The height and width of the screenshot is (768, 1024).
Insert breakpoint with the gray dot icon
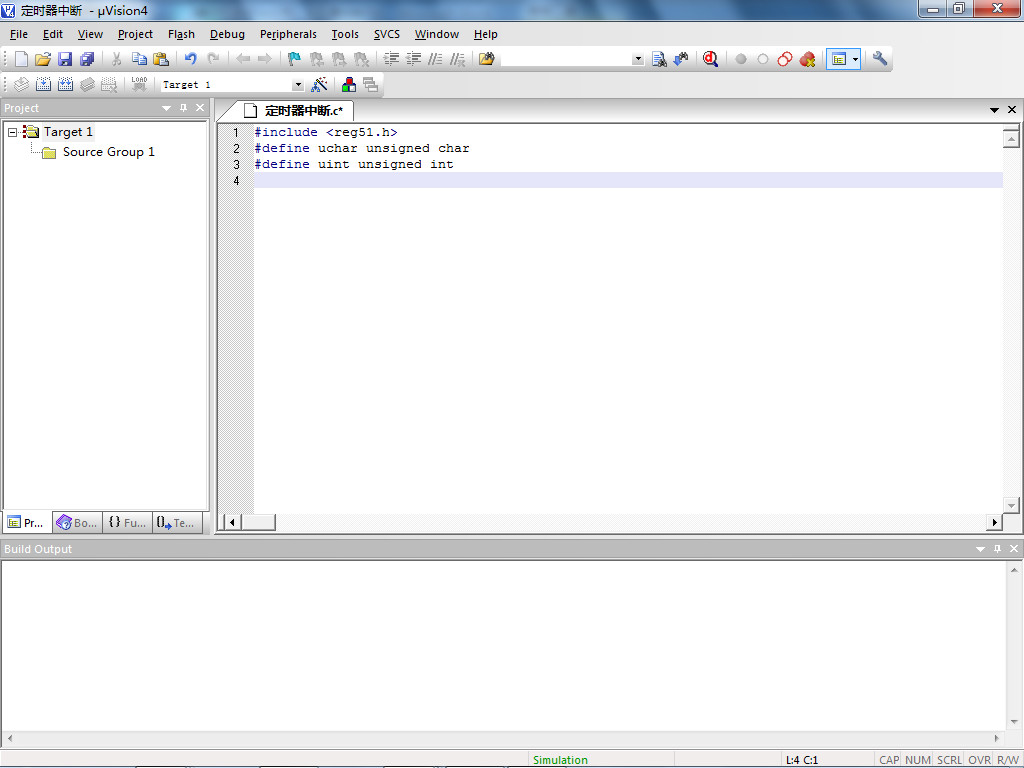coord(741,59)
